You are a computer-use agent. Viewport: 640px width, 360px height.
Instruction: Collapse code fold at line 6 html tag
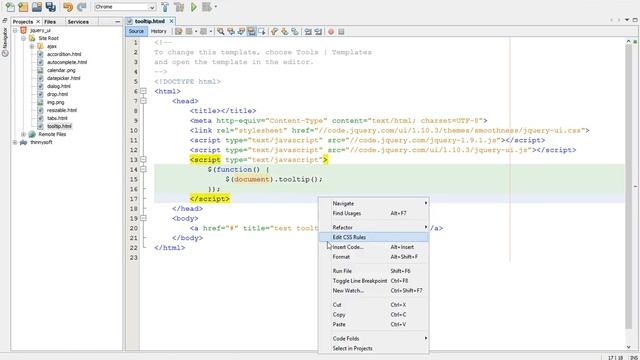point(143,91)
